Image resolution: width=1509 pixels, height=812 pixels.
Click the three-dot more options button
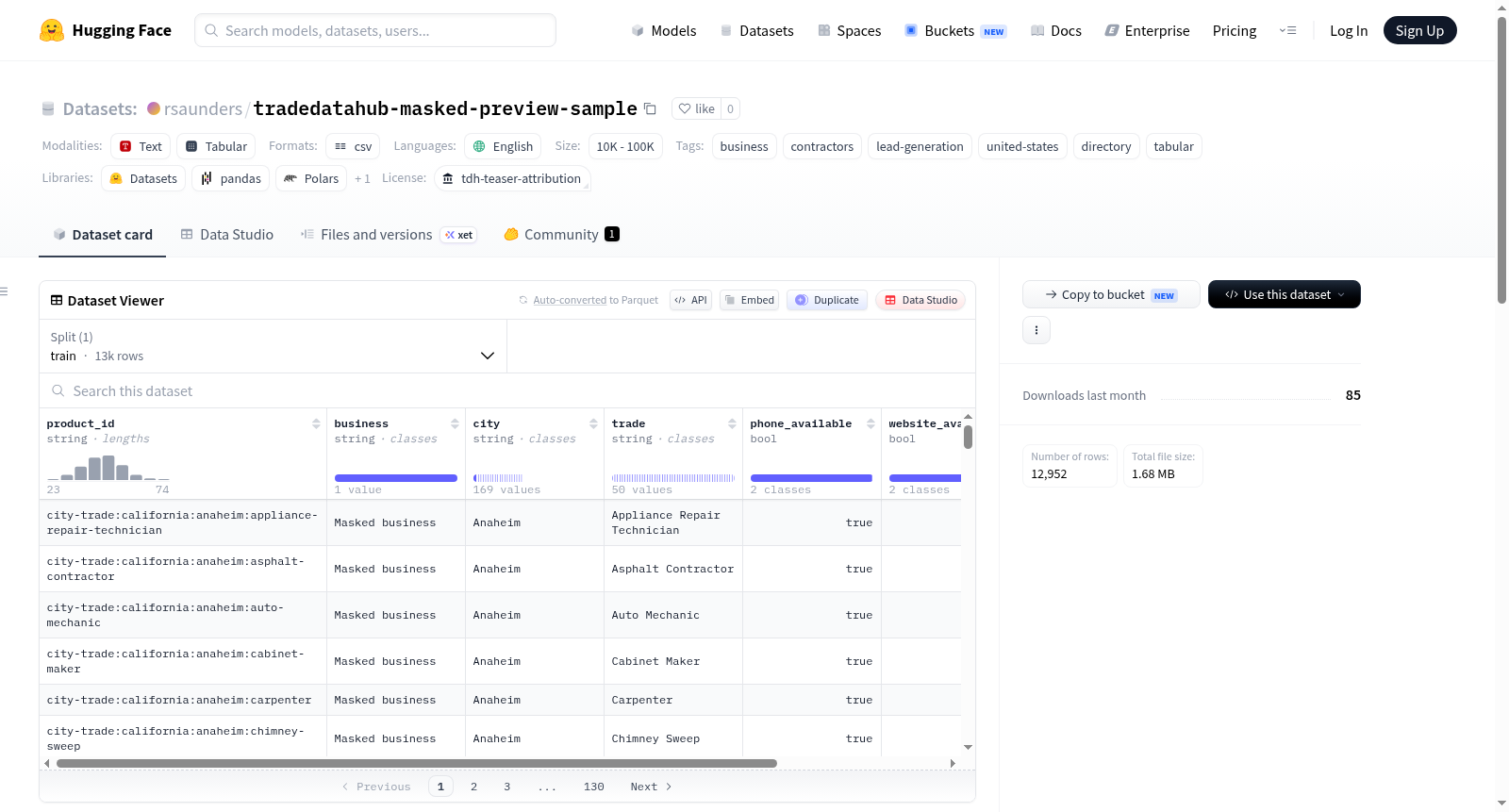(1036, 330)
